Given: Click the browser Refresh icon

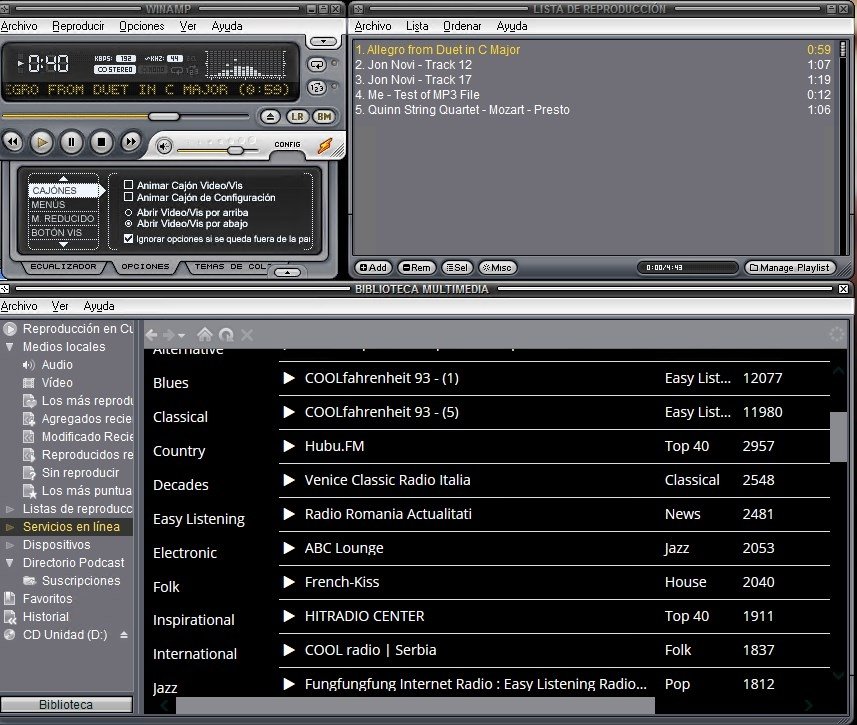Looking at the screenshot, I should click(226, 335).
